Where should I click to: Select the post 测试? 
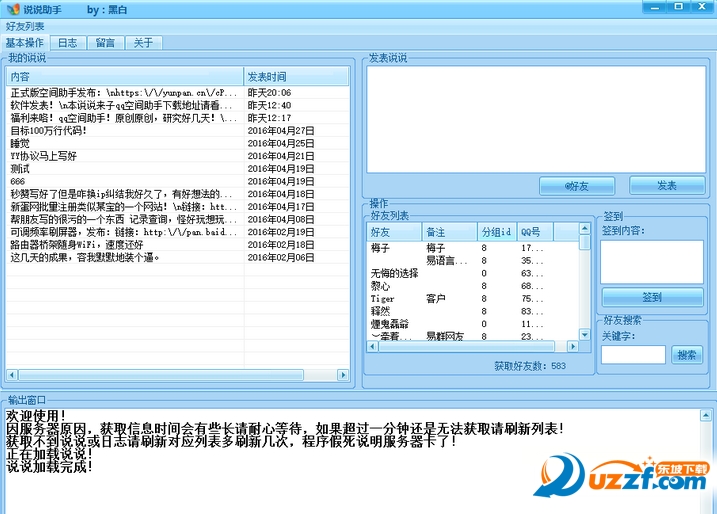pos(178,169)
